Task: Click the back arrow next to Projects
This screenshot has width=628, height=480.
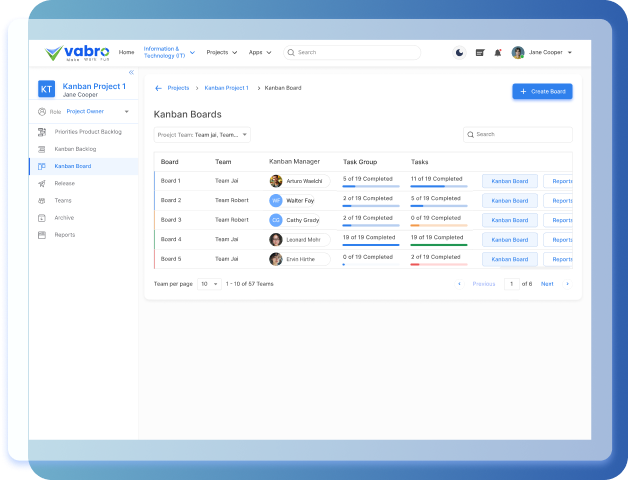Action: click(158, 88)
